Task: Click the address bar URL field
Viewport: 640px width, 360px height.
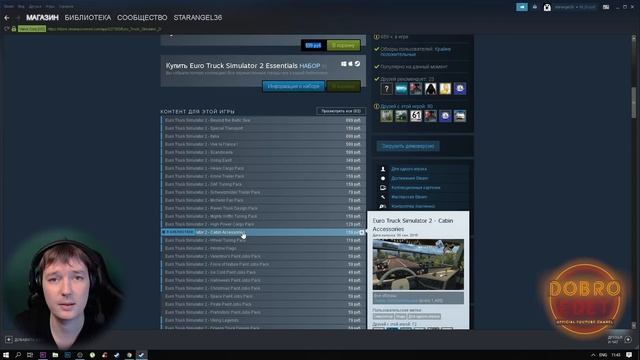Action: pyautogui.click(x=104, y=29)
